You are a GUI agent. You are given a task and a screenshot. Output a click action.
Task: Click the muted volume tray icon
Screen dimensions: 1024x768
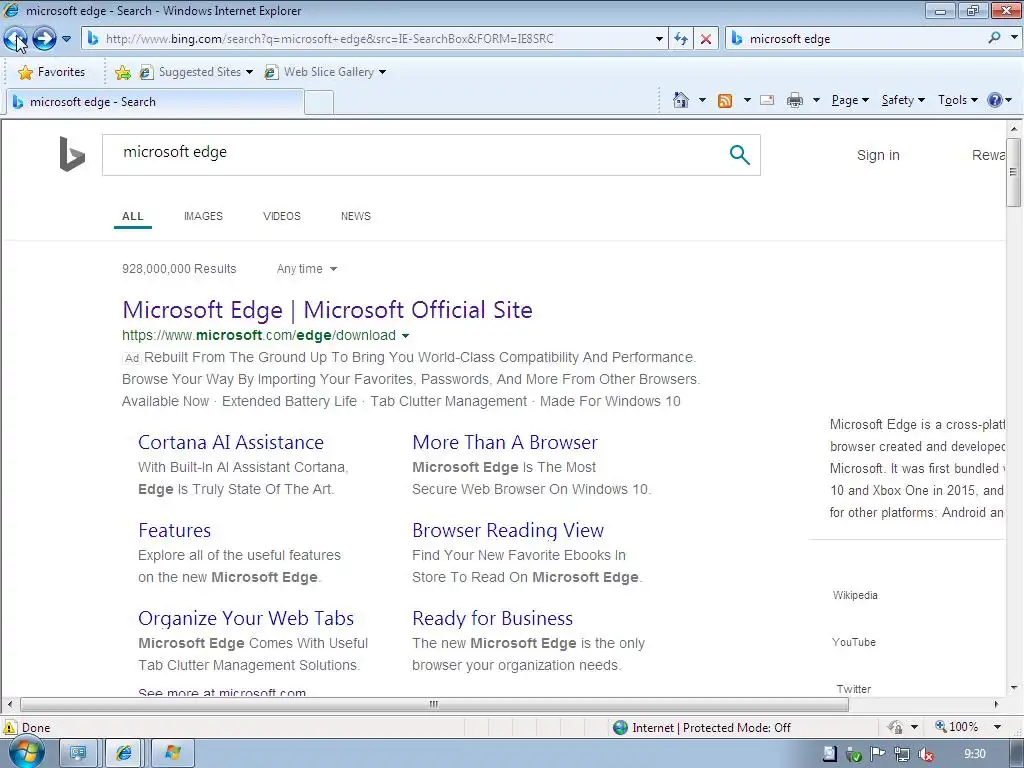point(926,754)
